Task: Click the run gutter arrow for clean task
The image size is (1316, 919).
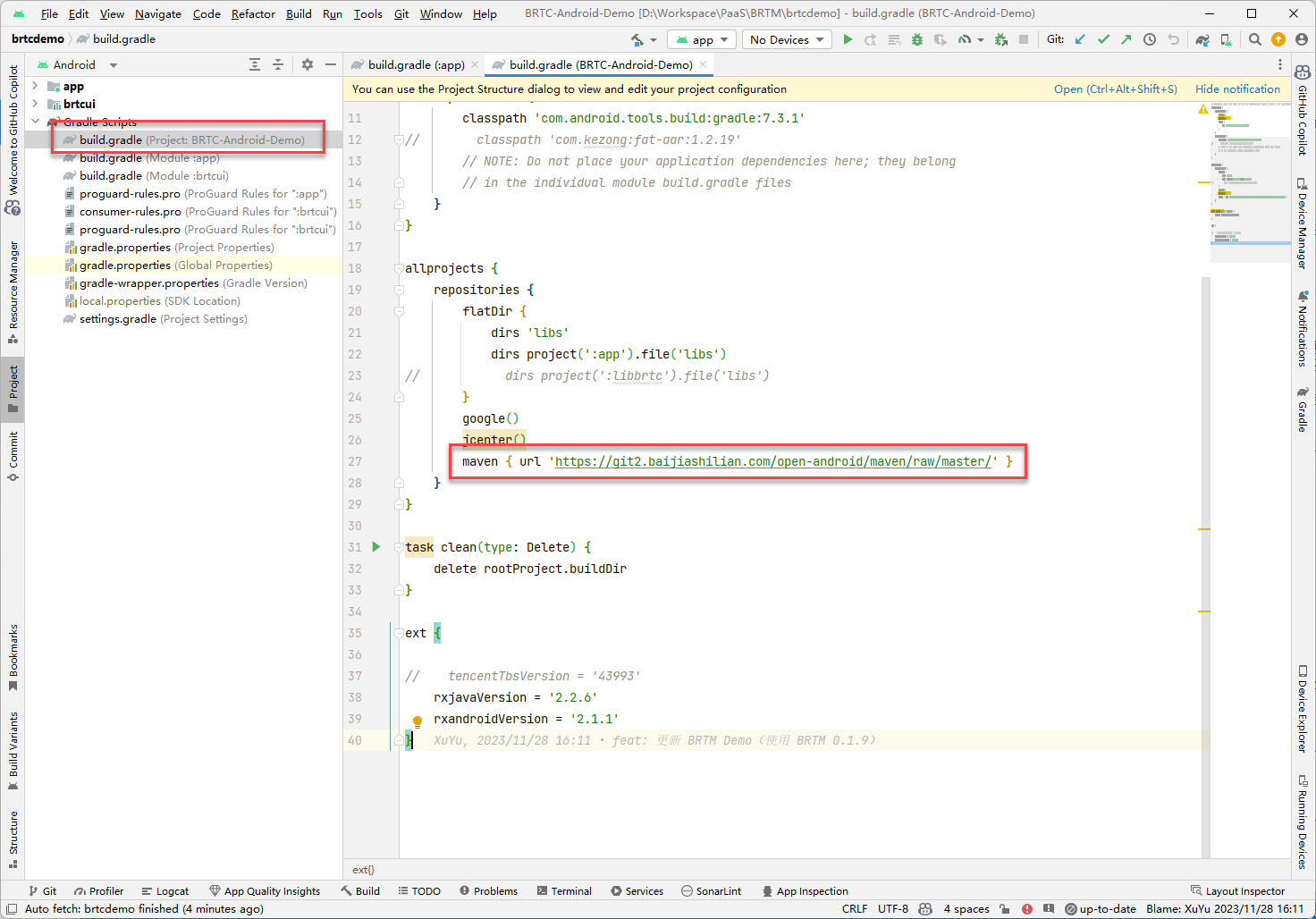Action: pyautogui.click(x=376, y=547)
